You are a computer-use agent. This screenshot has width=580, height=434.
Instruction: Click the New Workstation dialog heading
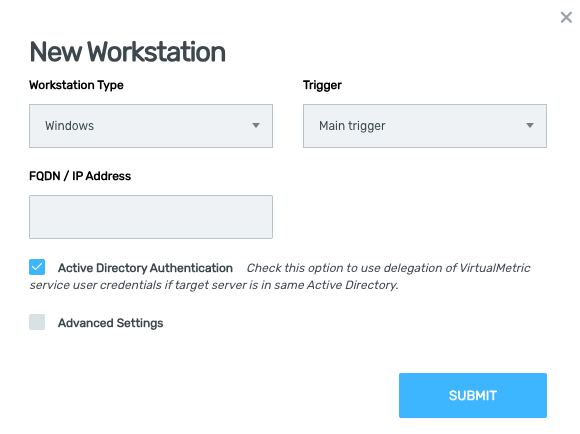[127, 52]
